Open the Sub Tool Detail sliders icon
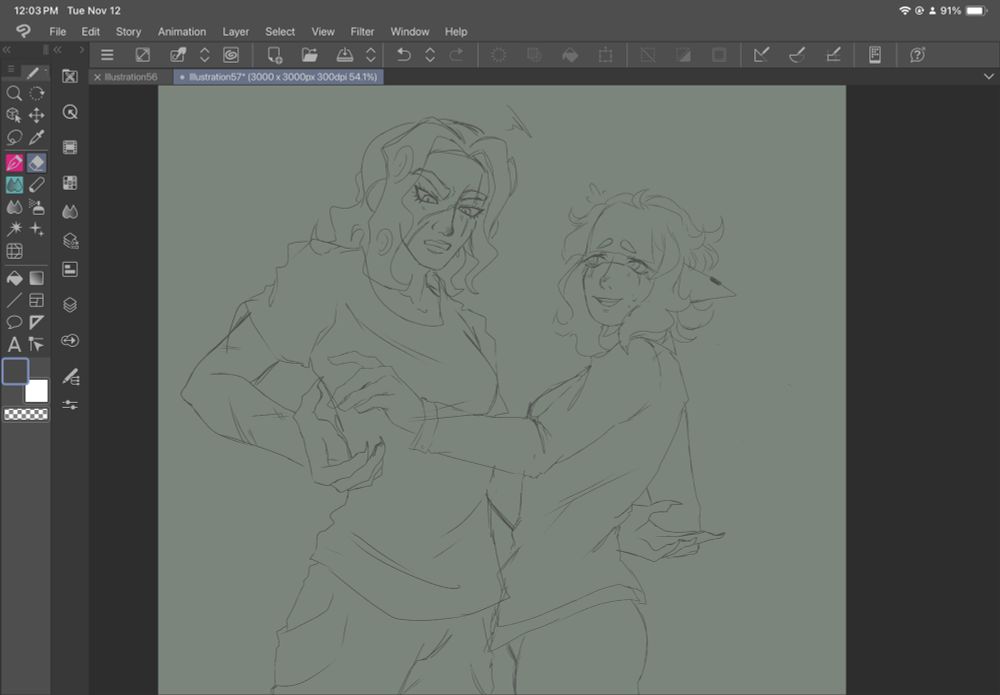This screenshot has height=695, width=1000. click(70, 405)
